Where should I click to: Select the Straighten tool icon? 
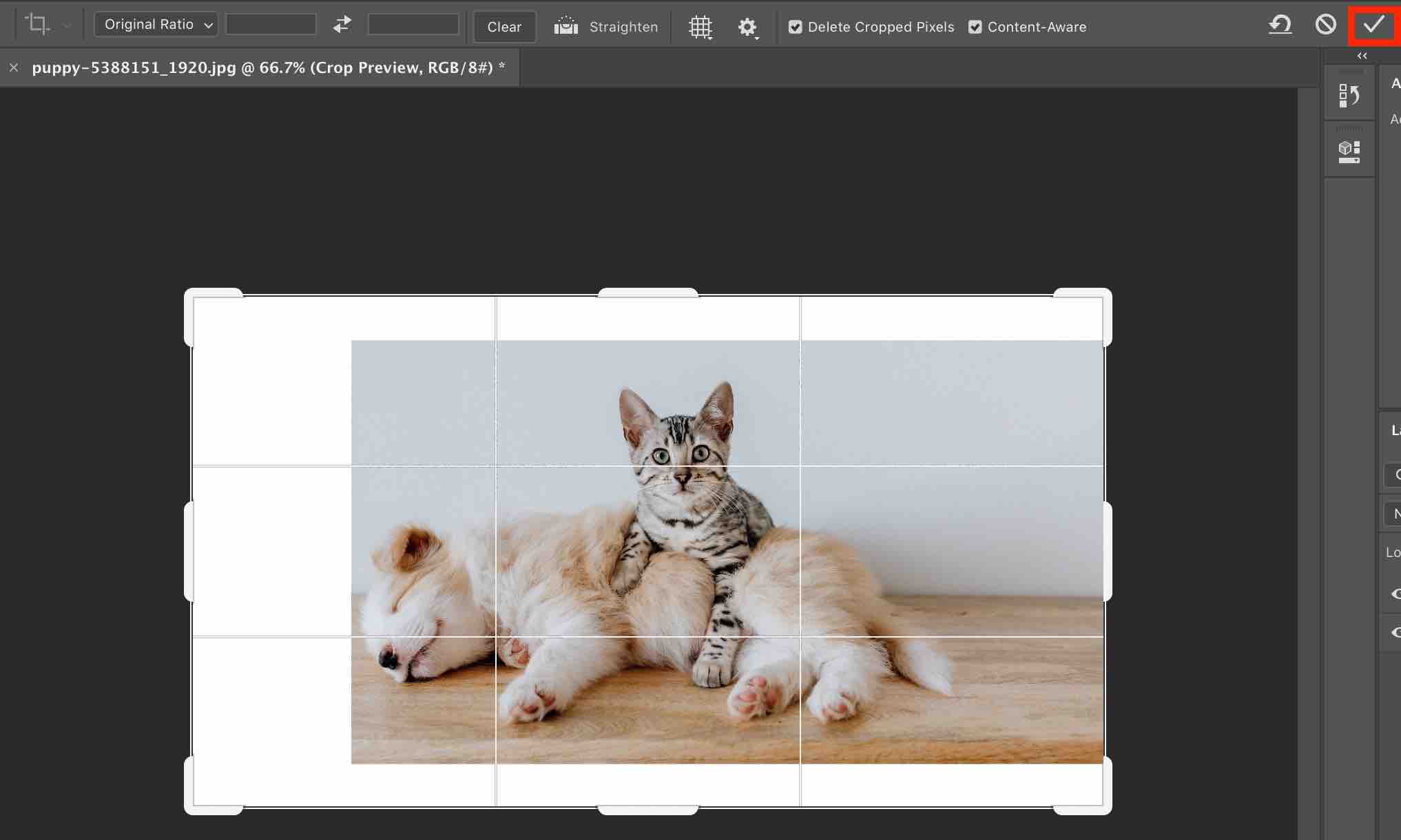pyautogui.click(x=566, y=27)
